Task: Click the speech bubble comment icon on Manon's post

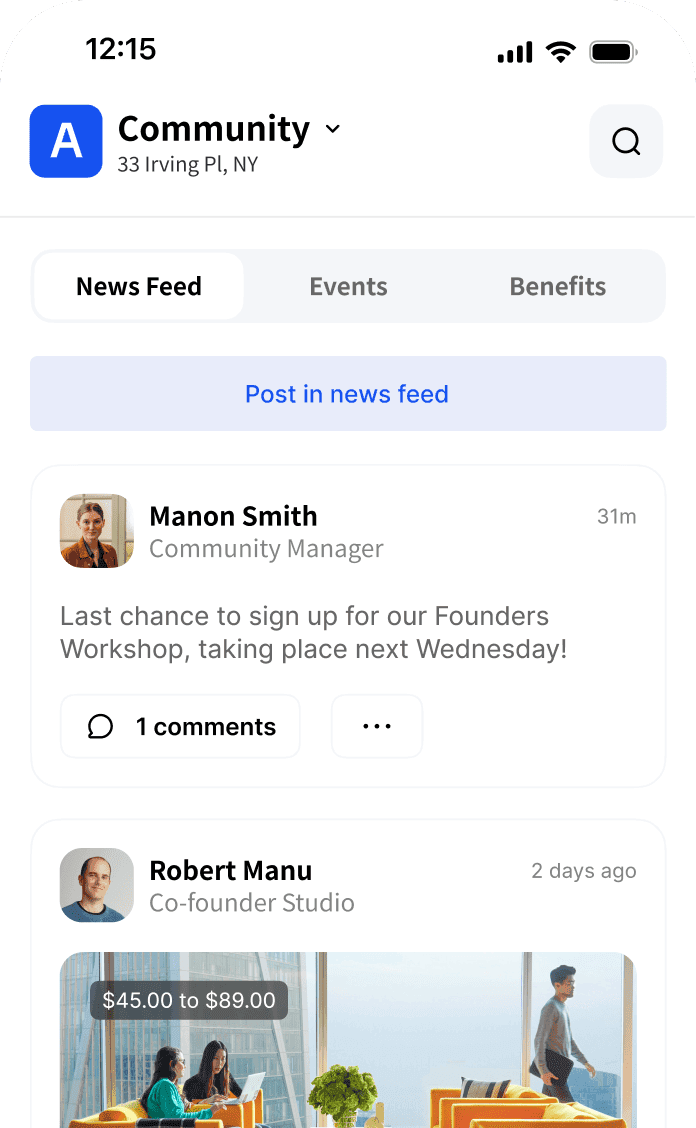Action: tap(100, 726)
